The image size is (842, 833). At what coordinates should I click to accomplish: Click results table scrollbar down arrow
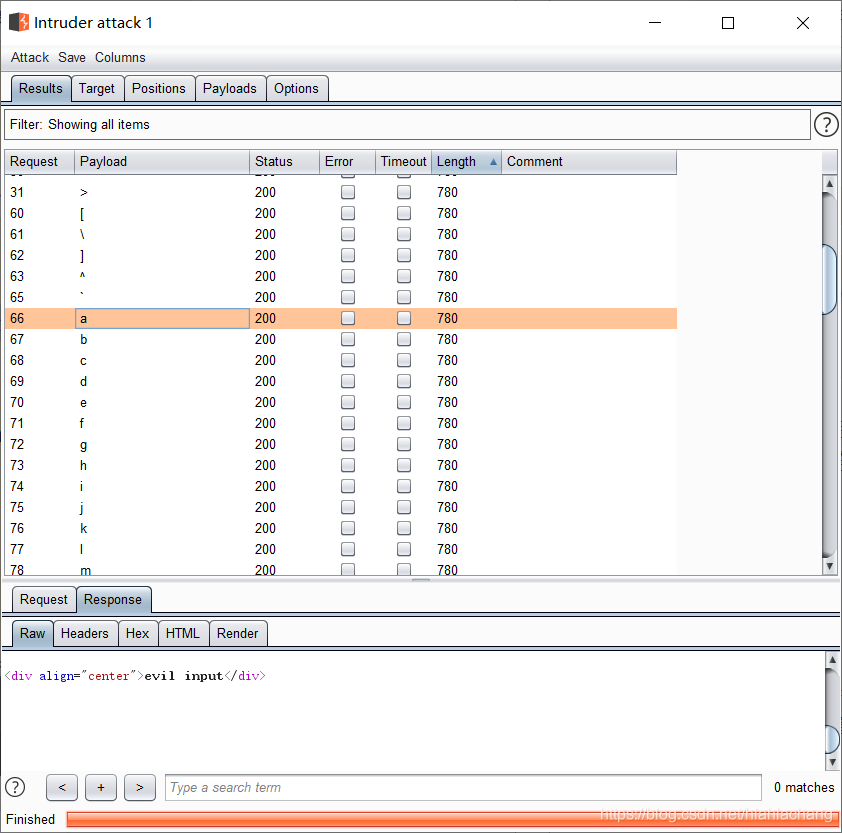click(x=830, y=566)
